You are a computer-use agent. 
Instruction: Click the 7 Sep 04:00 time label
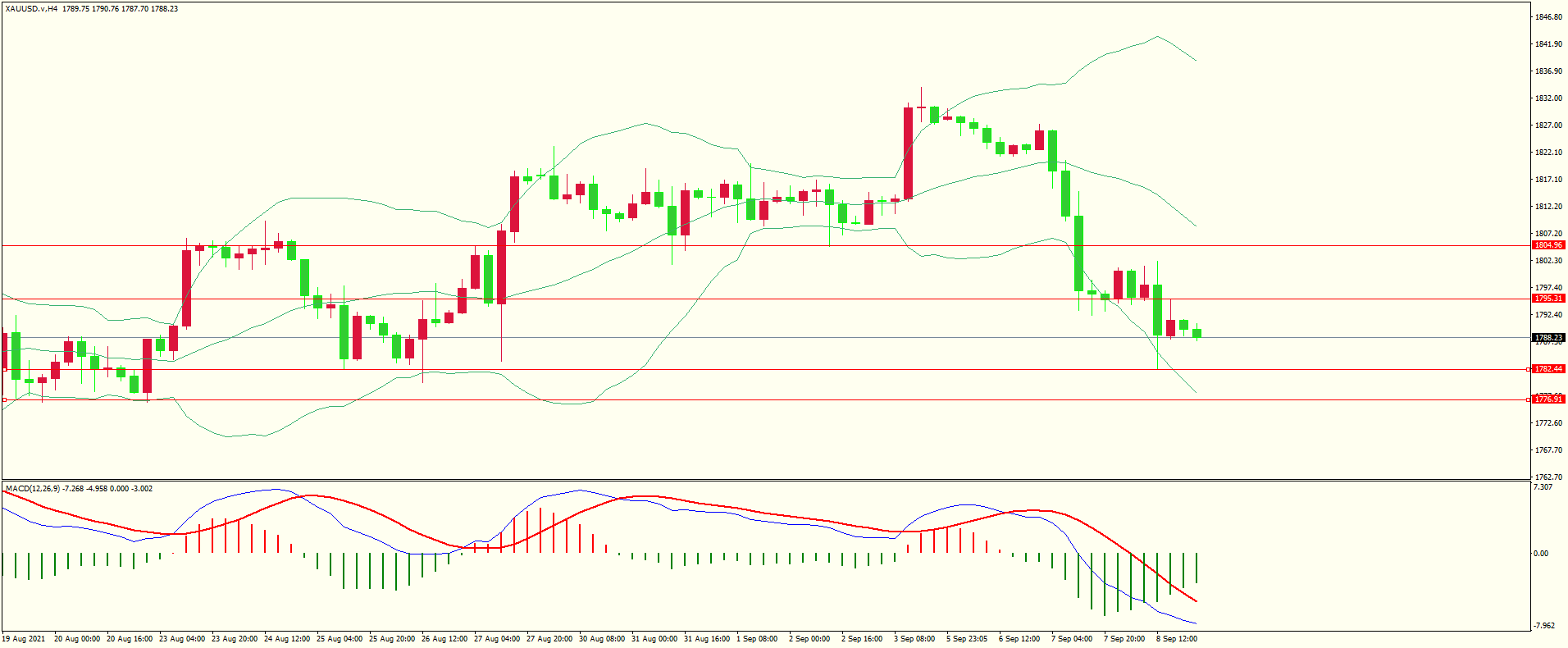pyautogui.click(x=1072, y=639)
